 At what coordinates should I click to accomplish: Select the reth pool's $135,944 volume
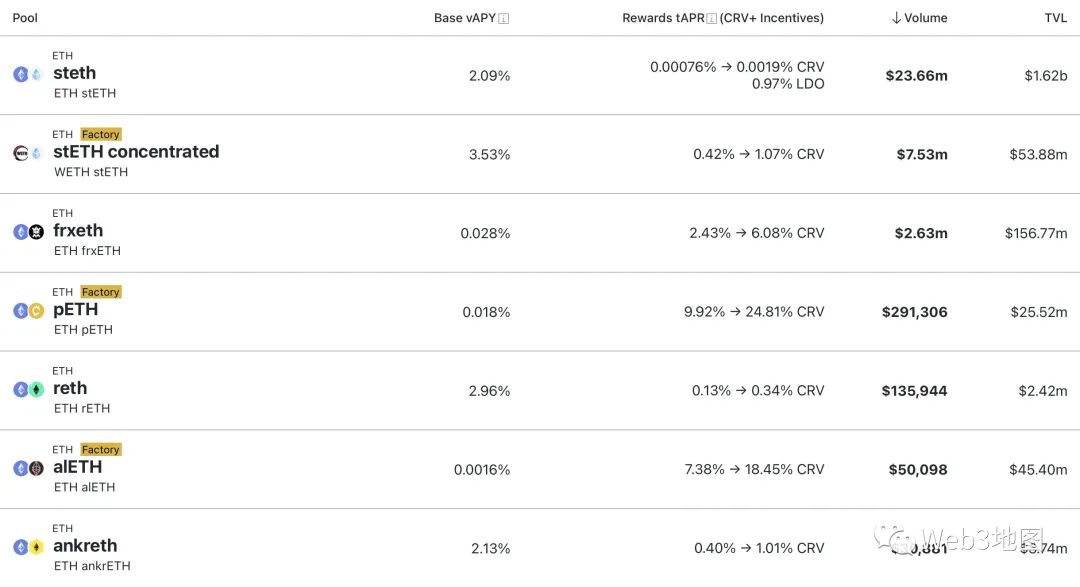coord(914,391)
